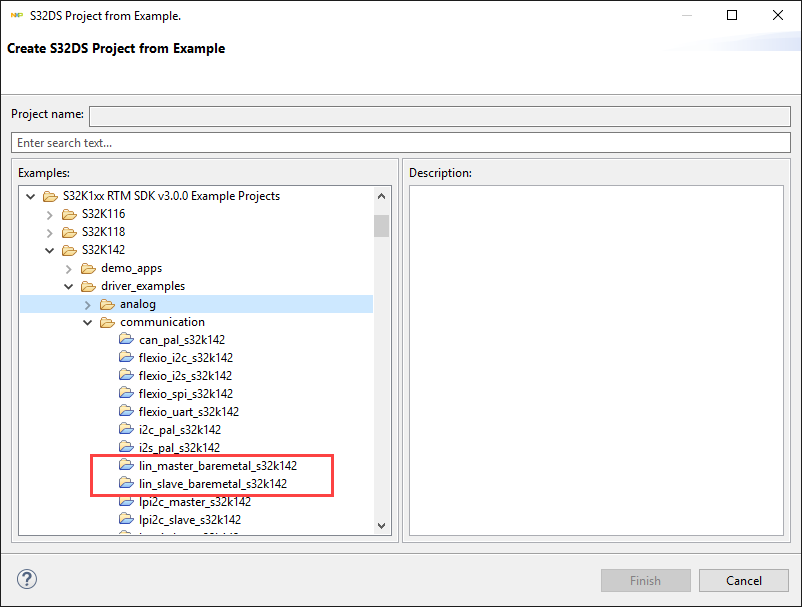This screenshot has width=802, height=607.
Task: Click the lpi2c_master_s32k142 project icon
Action: (126, 501)
